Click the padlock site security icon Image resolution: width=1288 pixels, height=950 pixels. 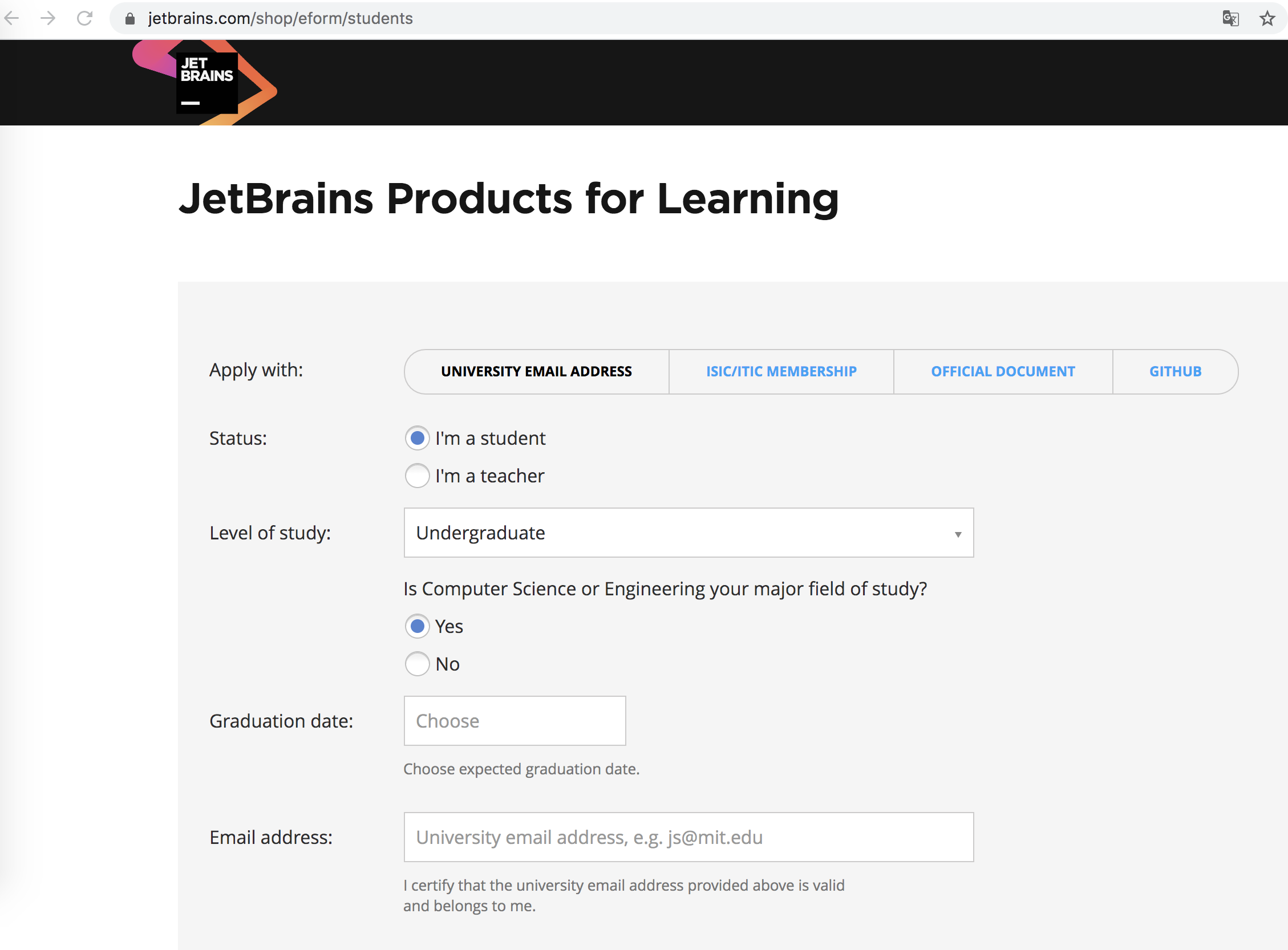[130, 19]
